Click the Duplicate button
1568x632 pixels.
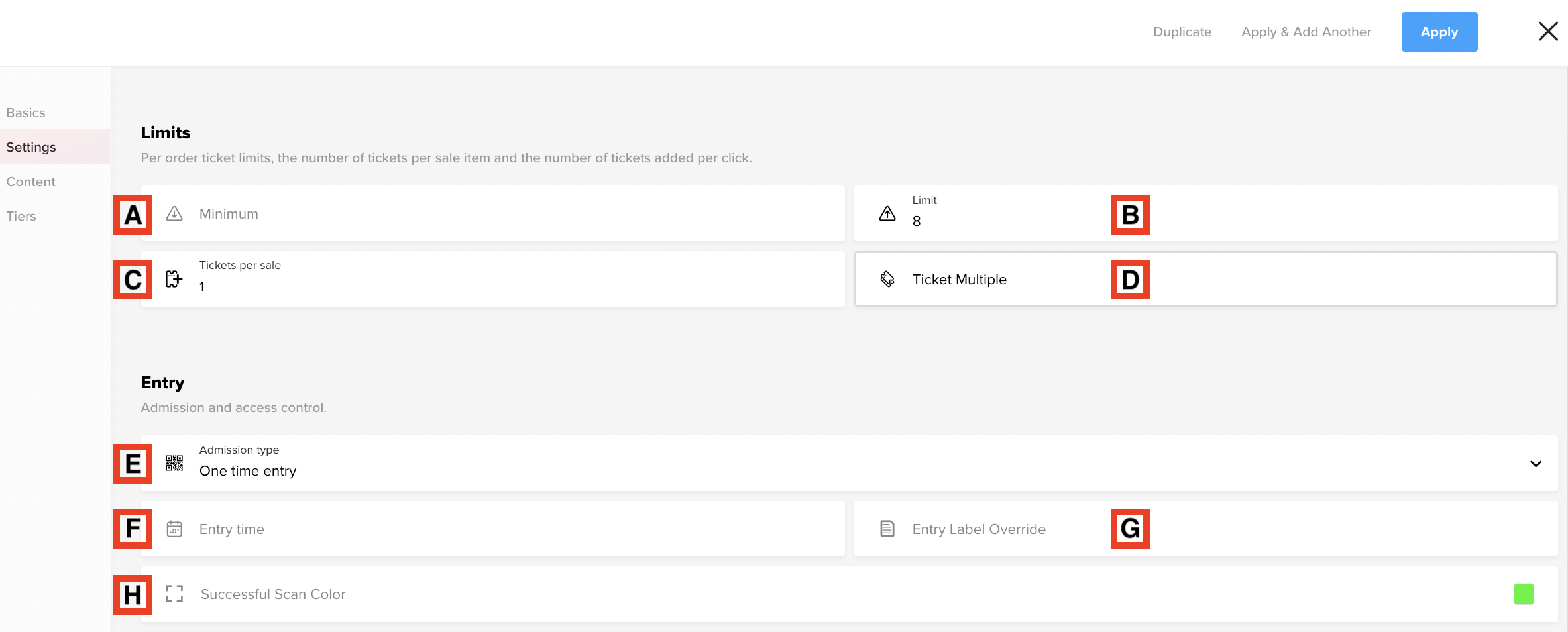[1182, 32]
